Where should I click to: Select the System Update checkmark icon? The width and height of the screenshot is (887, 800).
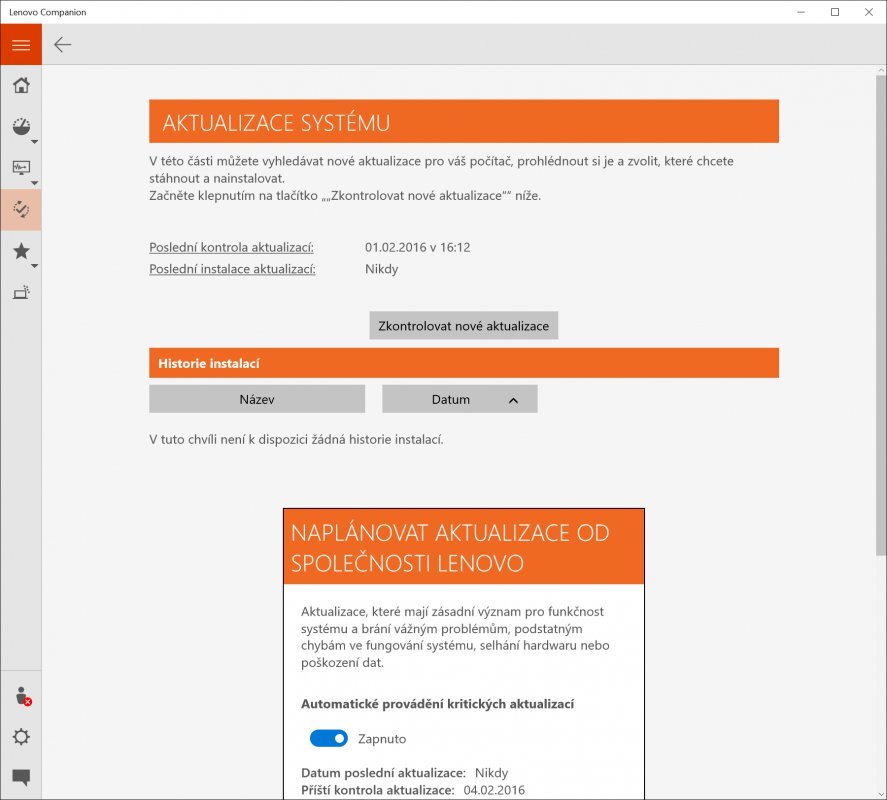coord(20,210)
